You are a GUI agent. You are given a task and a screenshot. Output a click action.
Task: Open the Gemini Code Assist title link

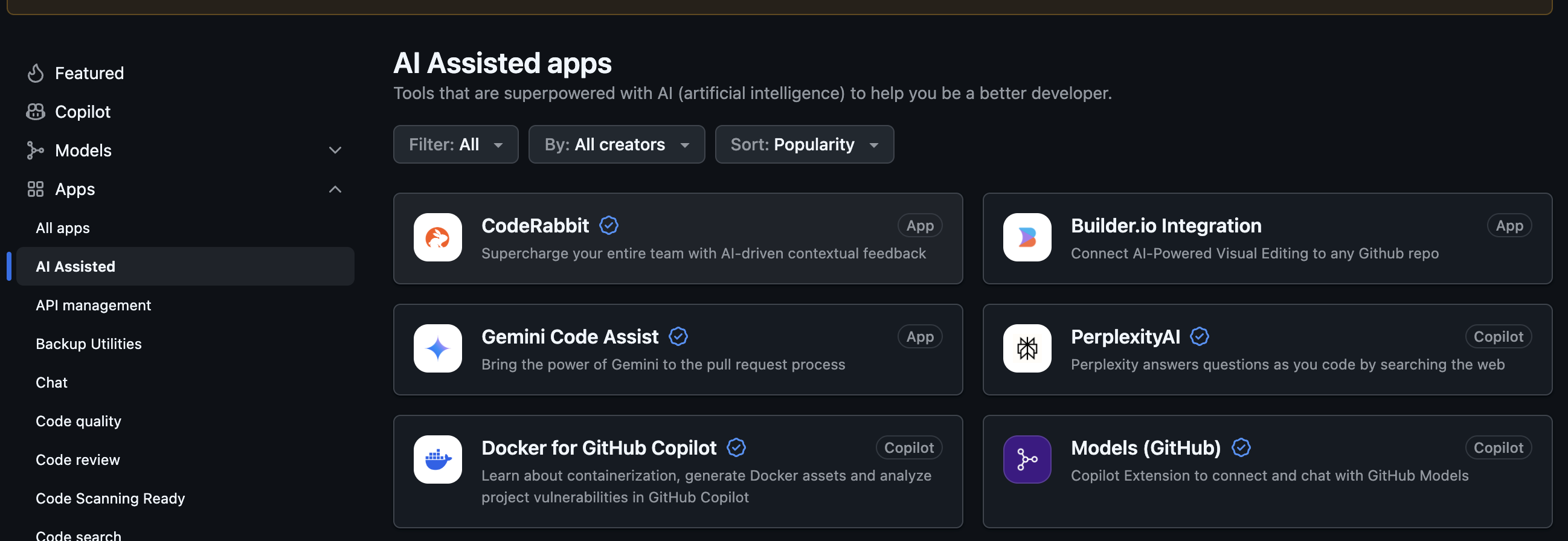tap(569, 336)
